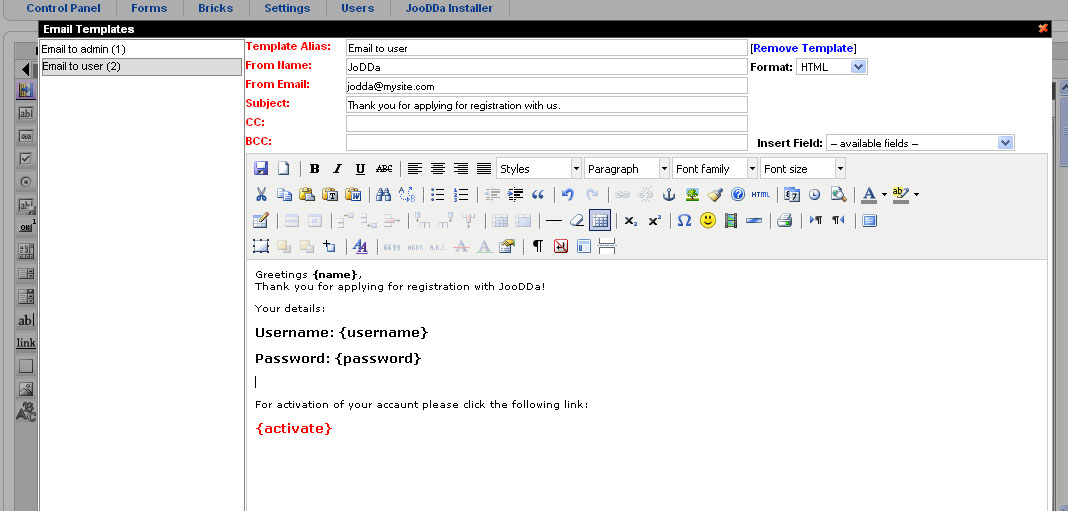Click the CC input field

pos(546,123)
